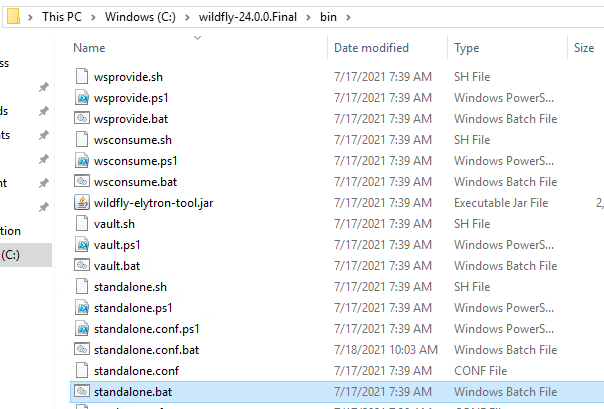Select the file name standalone.conf
604x409 pixels.
coord(136,371)
